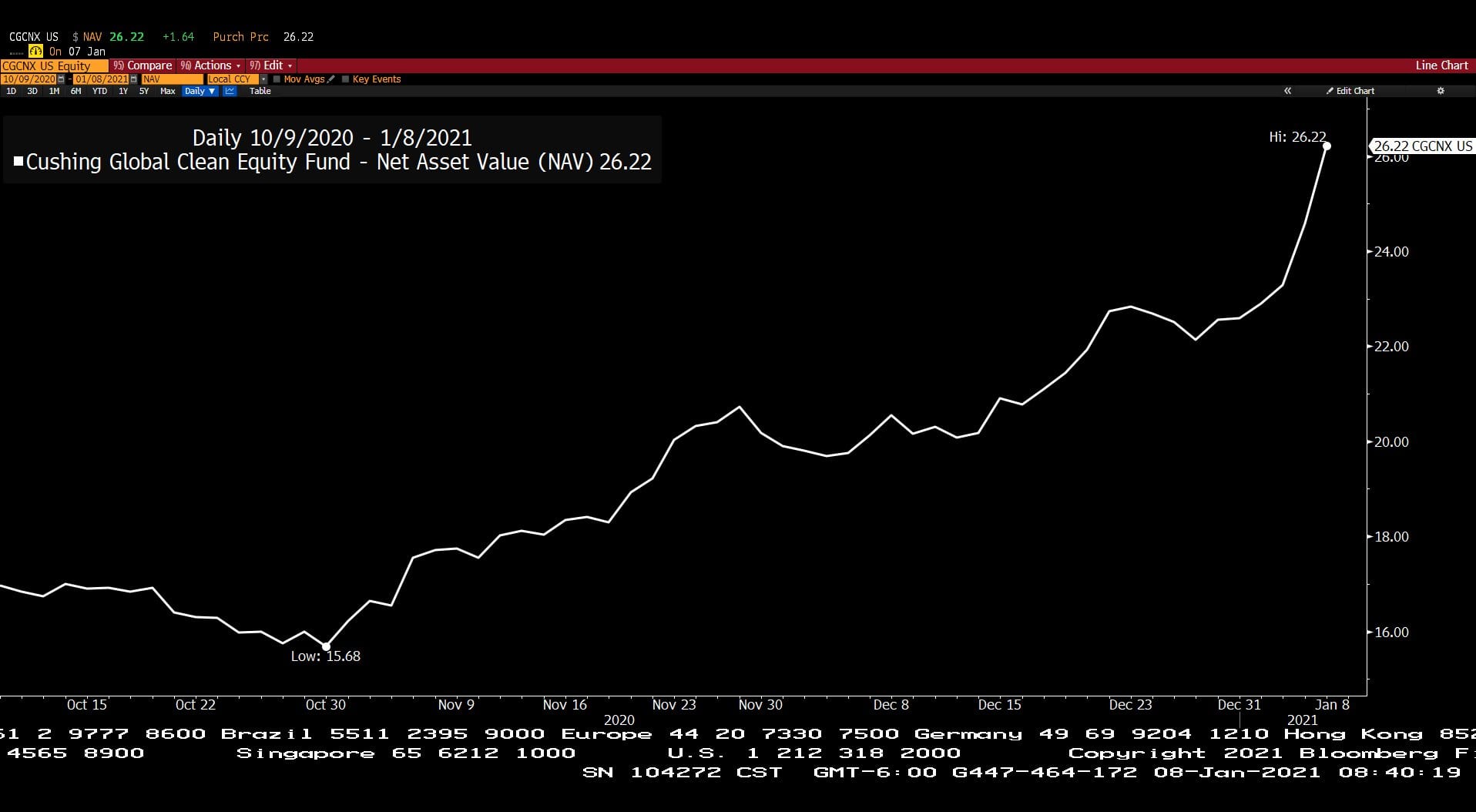
Task: Open the Edit menu
Action: coord(270,65)
